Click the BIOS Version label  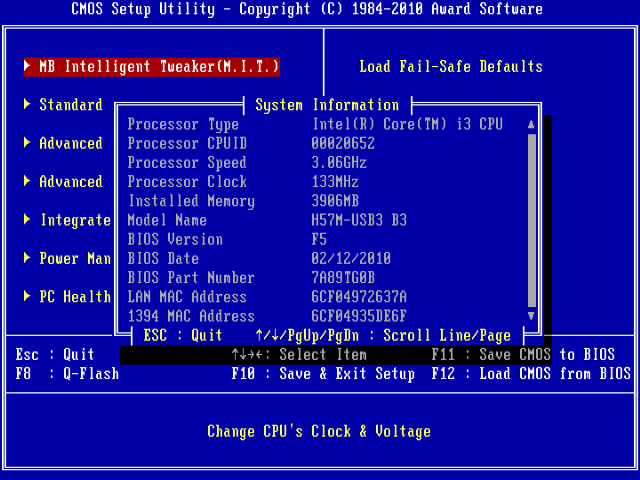[x=176, y=239]
